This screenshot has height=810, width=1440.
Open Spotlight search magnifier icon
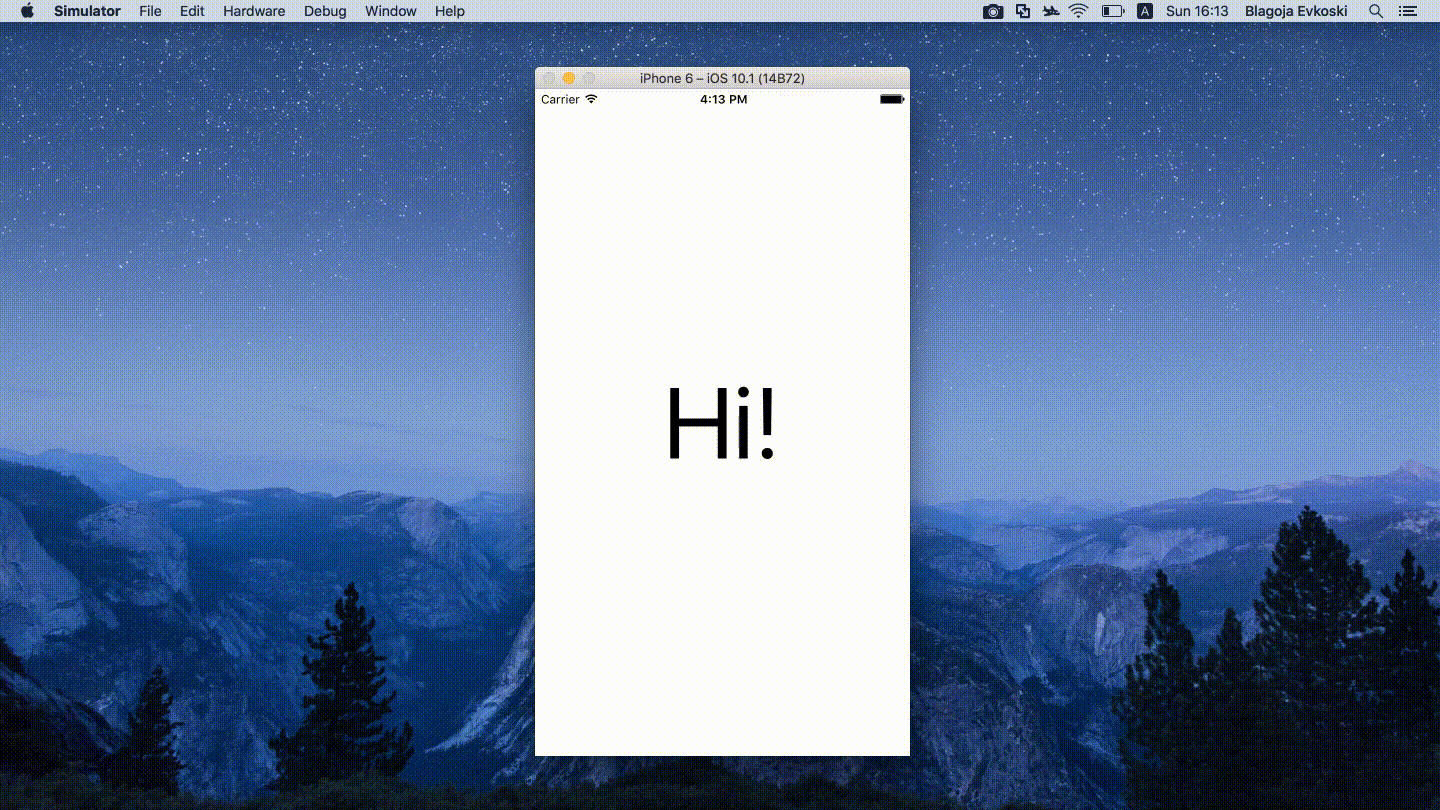1376,11
